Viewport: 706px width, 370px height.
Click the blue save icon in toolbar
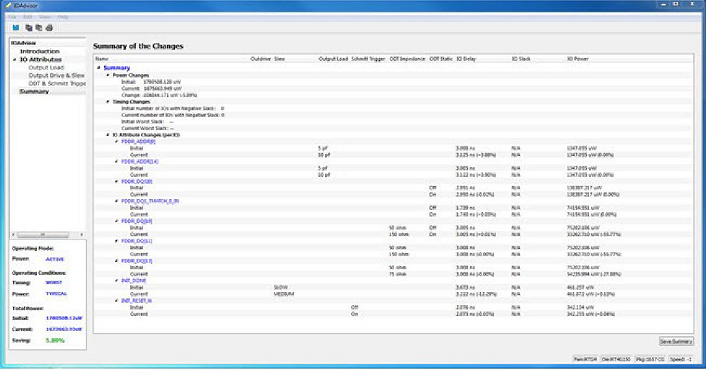16,28
